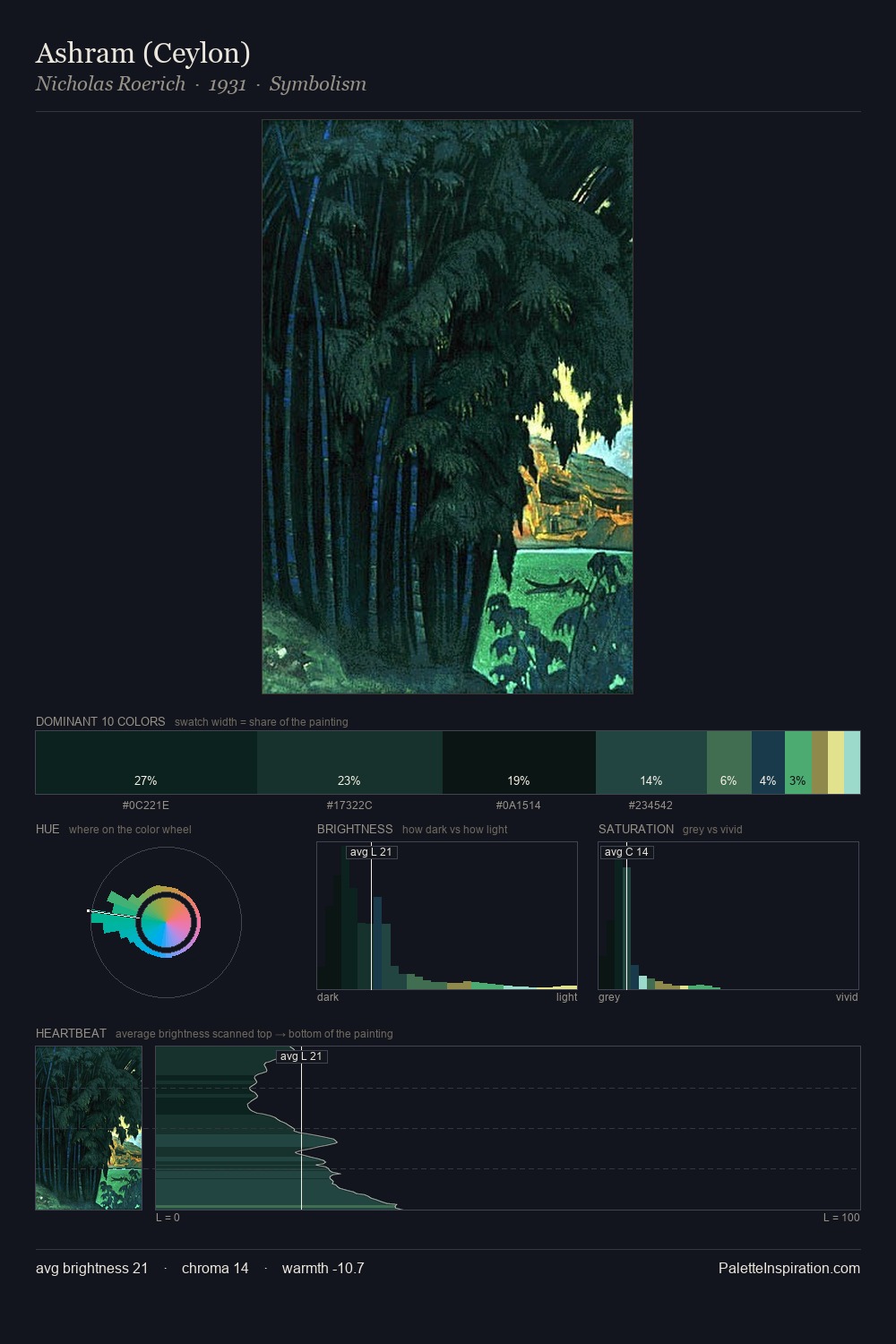The image size is (896, 1344).
Task: Click hex code #0C221E
Action: click(x=146, y=806)
